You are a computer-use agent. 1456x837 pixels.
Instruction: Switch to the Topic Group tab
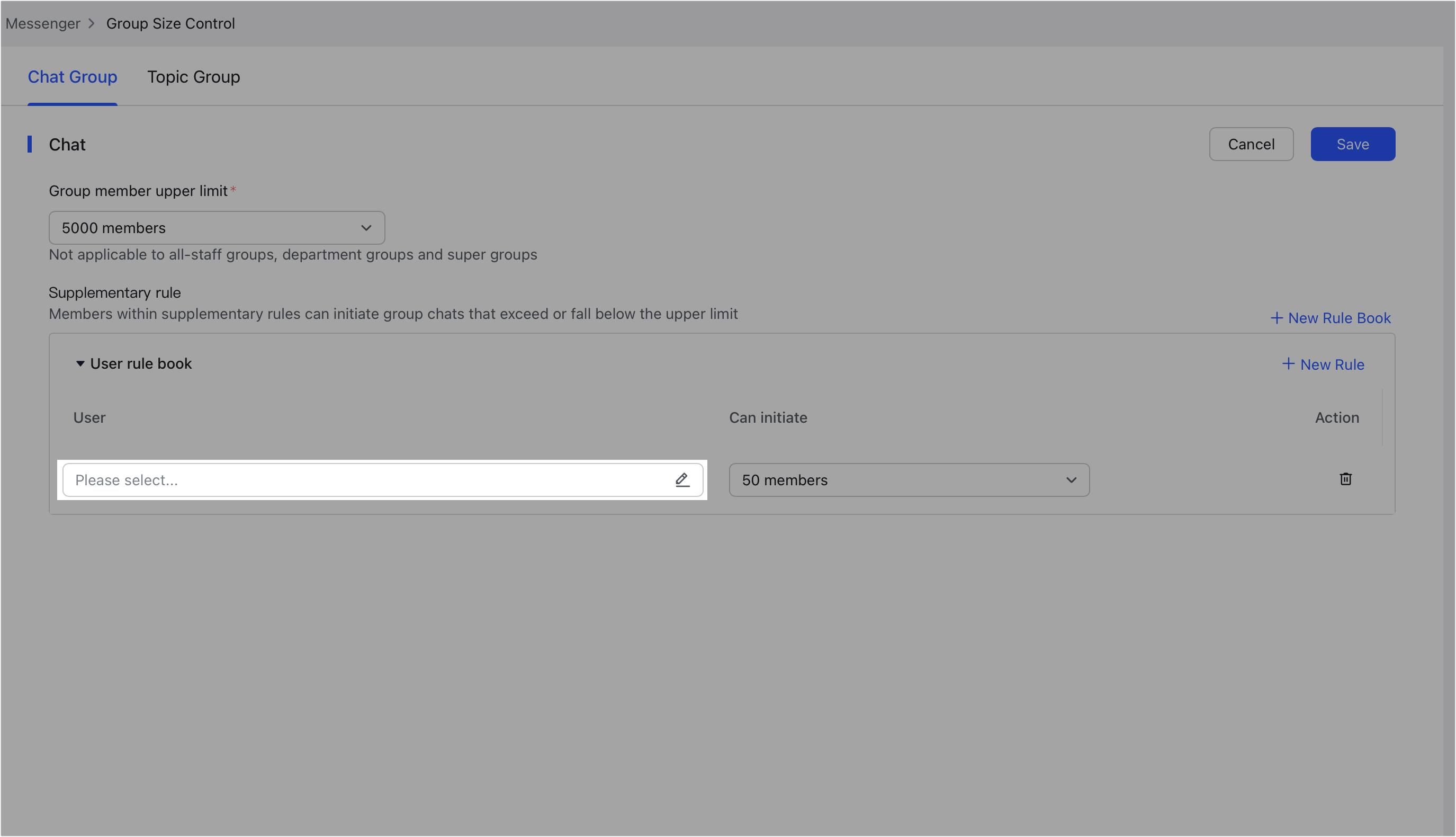194,76
